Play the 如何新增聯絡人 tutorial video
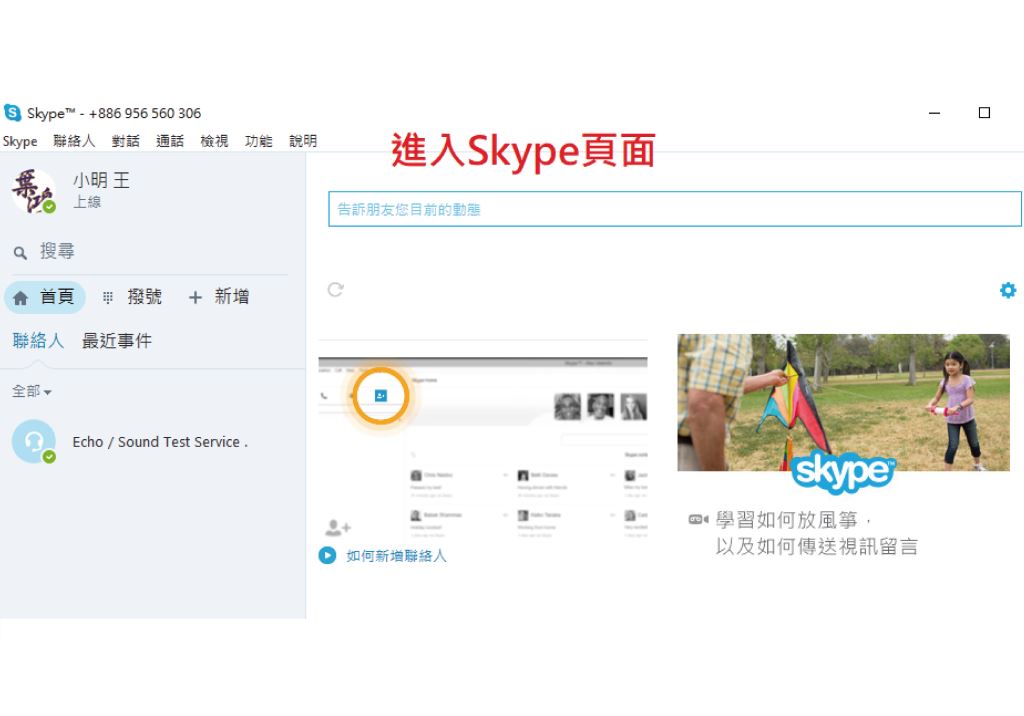Image resolution: width=1024 pixels, height=716 pixels. 327,555
